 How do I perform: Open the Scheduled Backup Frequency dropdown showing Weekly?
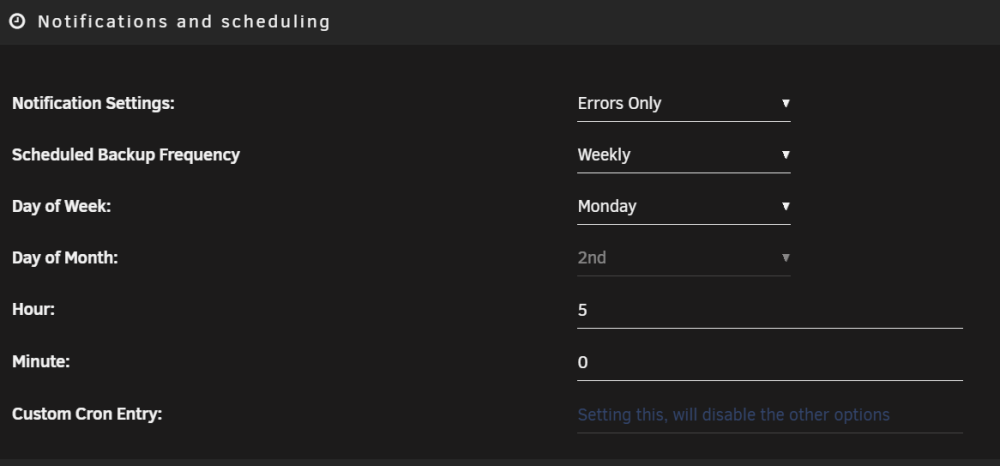tap(684, 155)
